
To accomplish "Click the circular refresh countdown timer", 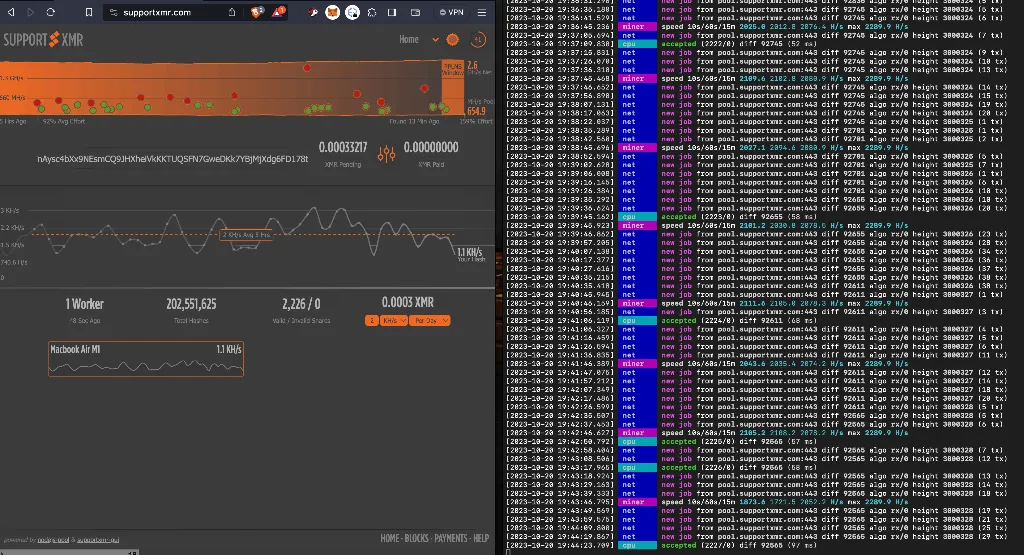I will coord(478,40).
